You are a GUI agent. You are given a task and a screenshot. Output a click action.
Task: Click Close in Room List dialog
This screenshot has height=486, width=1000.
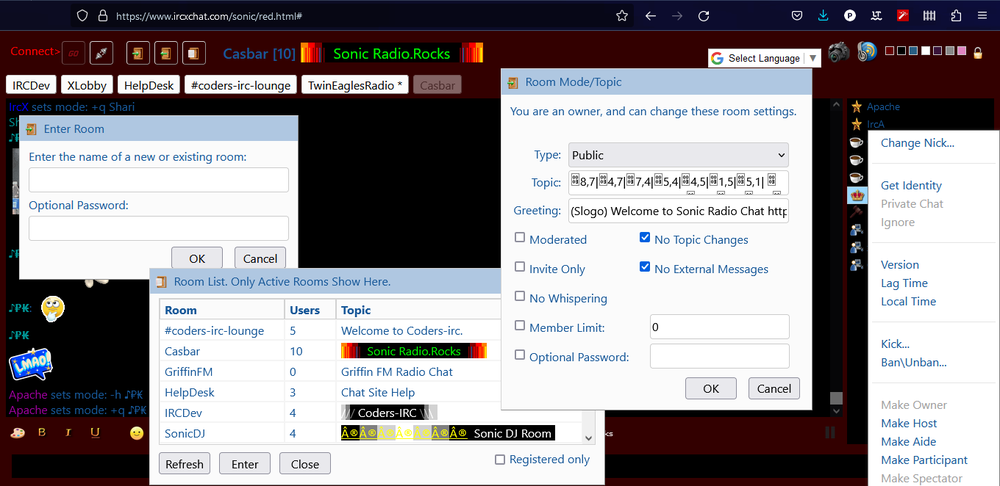305,464
